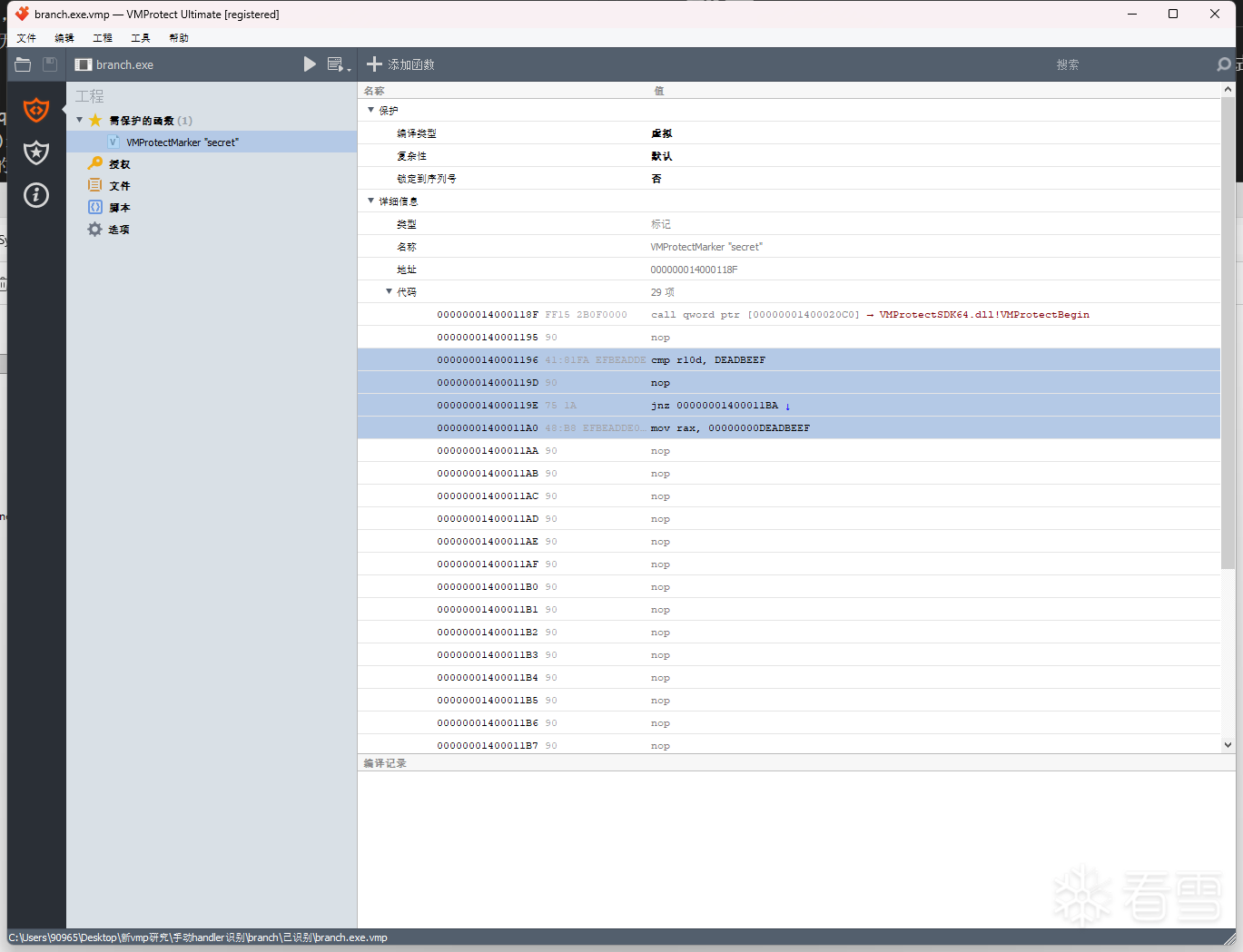Image resolution: width=1243 pixels, height=952 pixels.
Task: Select the cmp r10d, DEADBEEF instruction row
Action: pos(789,359)
